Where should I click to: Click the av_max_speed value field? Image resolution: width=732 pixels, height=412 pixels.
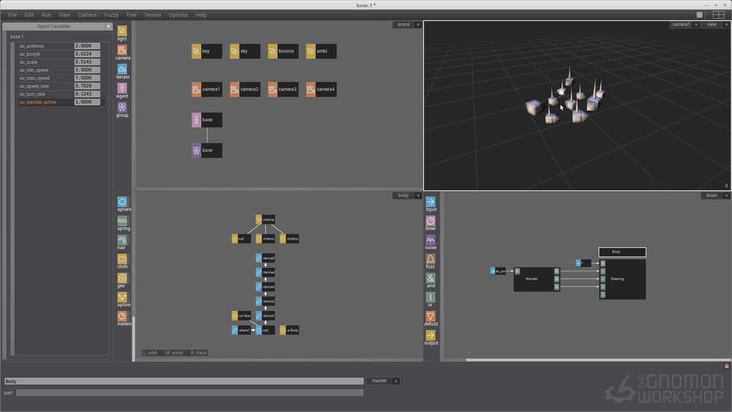point(87,77)
